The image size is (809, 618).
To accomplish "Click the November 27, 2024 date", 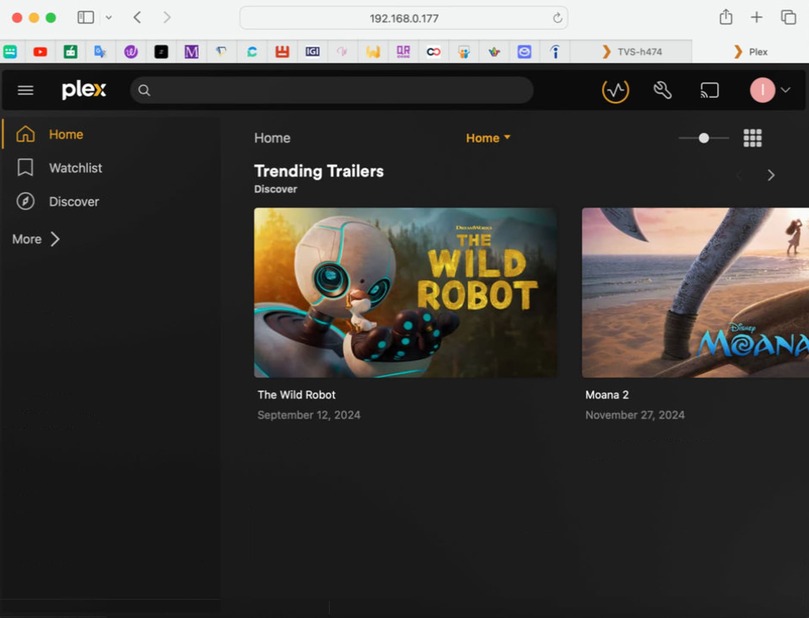I will 635,415.
